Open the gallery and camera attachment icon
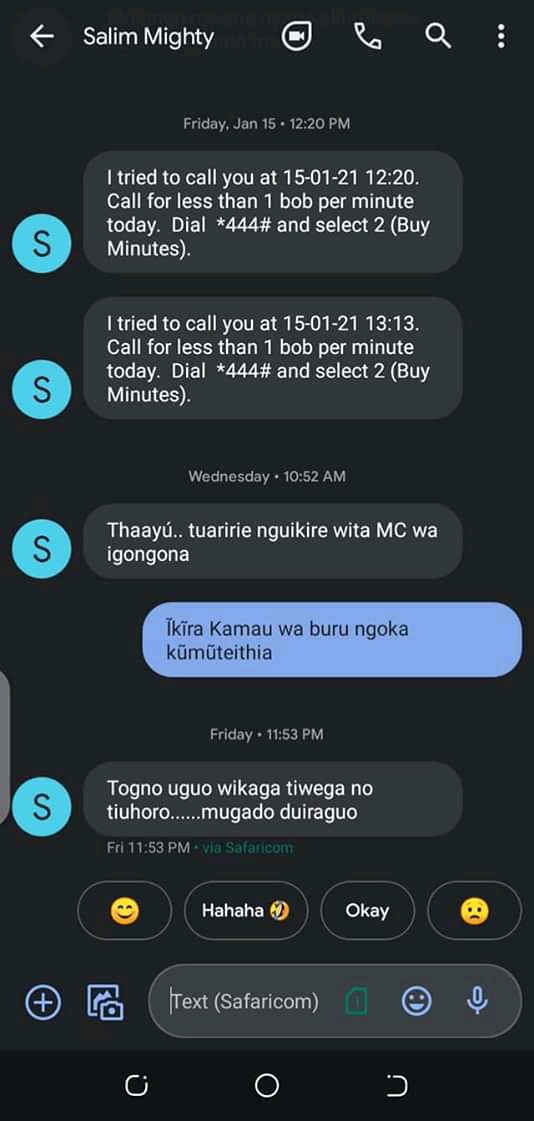The image size is (534, 1121). pos(105,1002)
